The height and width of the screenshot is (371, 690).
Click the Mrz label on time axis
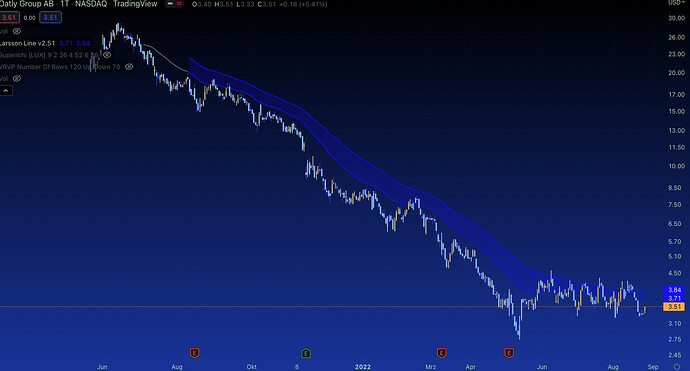pyautogui.click(x=430, y=367)
